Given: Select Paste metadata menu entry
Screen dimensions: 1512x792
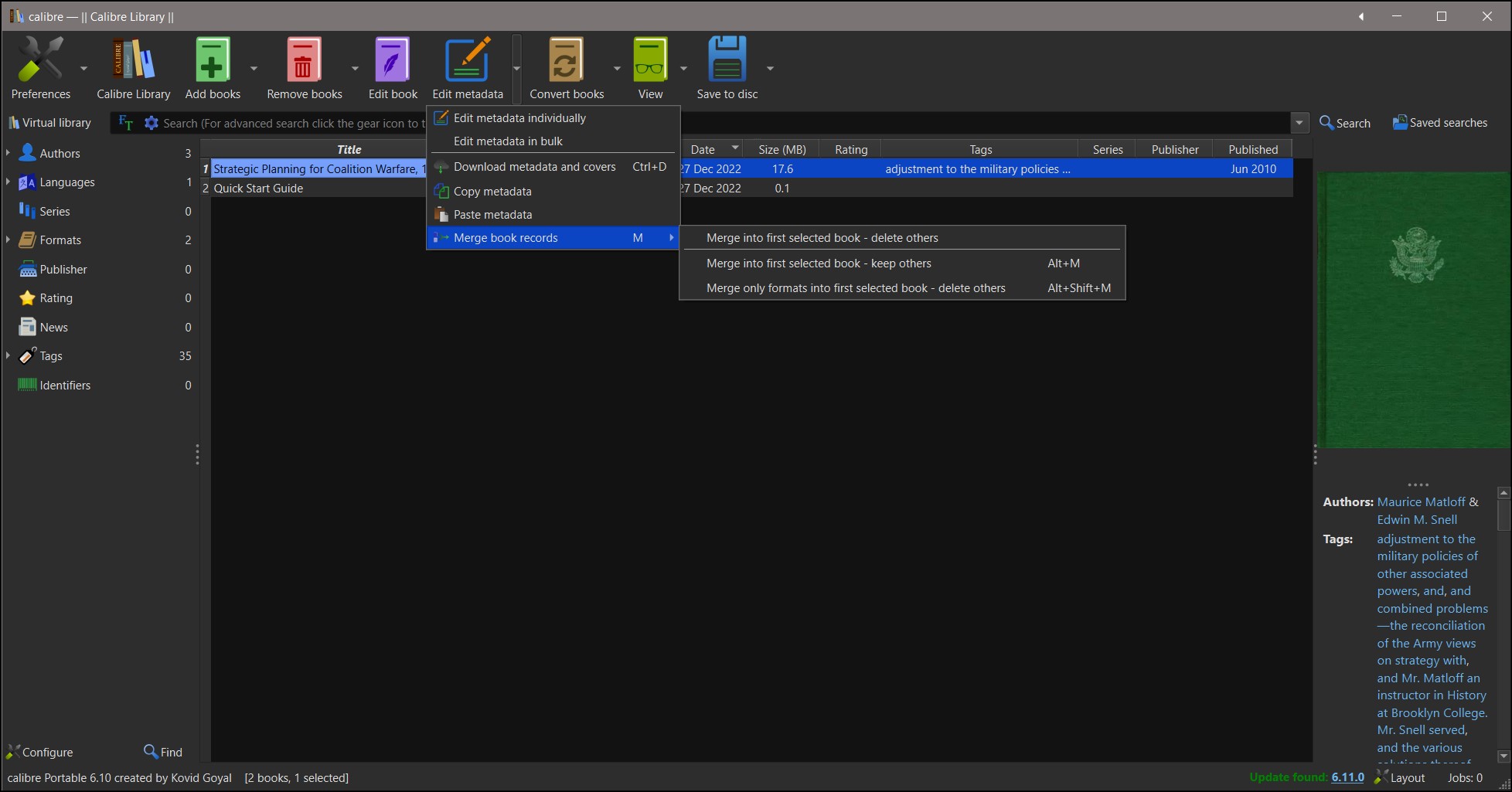Looking at the screenshot, I should point(553,215).
